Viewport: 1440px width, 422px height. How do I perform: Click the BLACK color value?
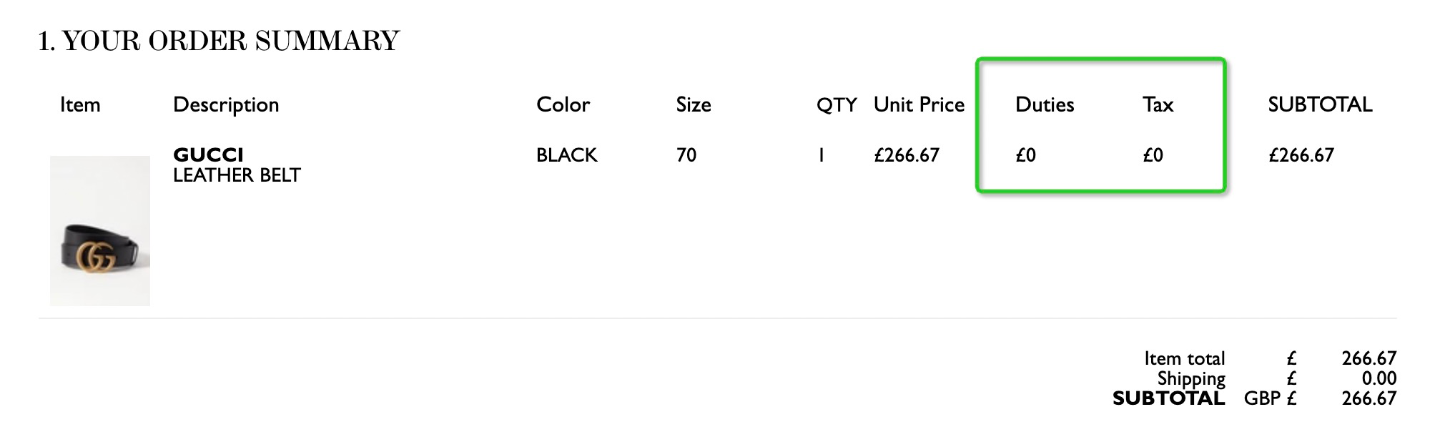(x=567, y=156)
